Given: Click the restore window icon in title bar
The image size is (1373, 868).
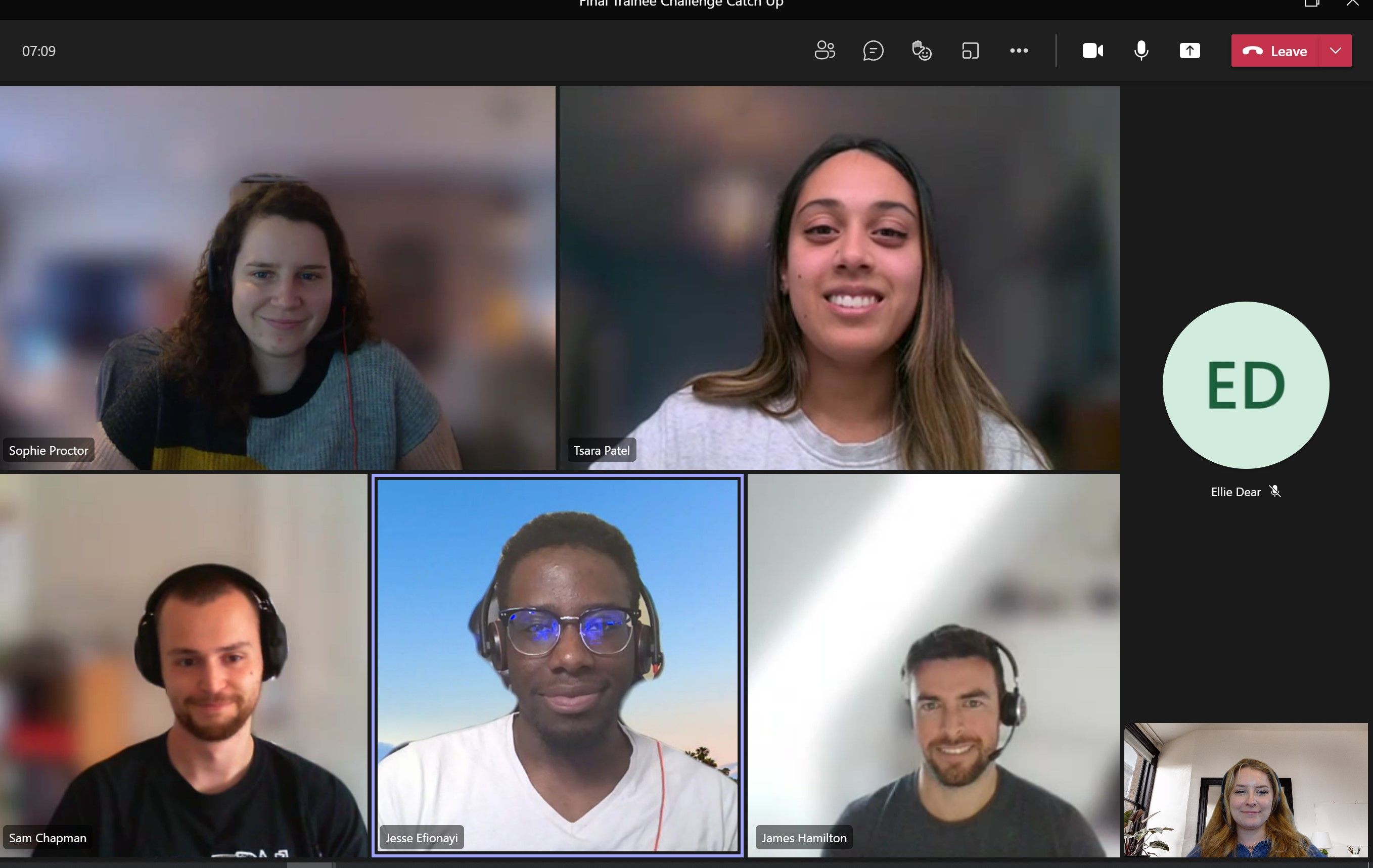Looking at the screenshot, I should (1311, 4).
